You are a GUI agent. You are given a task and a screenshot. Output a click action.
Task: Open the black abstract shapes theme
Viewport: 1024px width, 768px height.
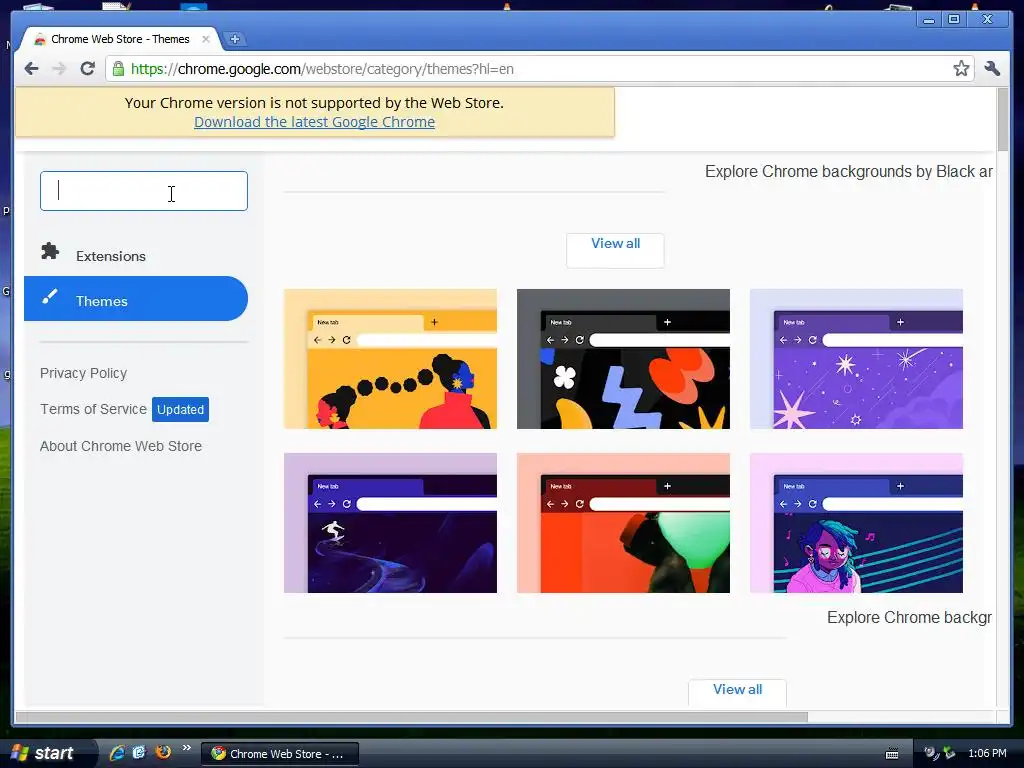pos(623,359)
